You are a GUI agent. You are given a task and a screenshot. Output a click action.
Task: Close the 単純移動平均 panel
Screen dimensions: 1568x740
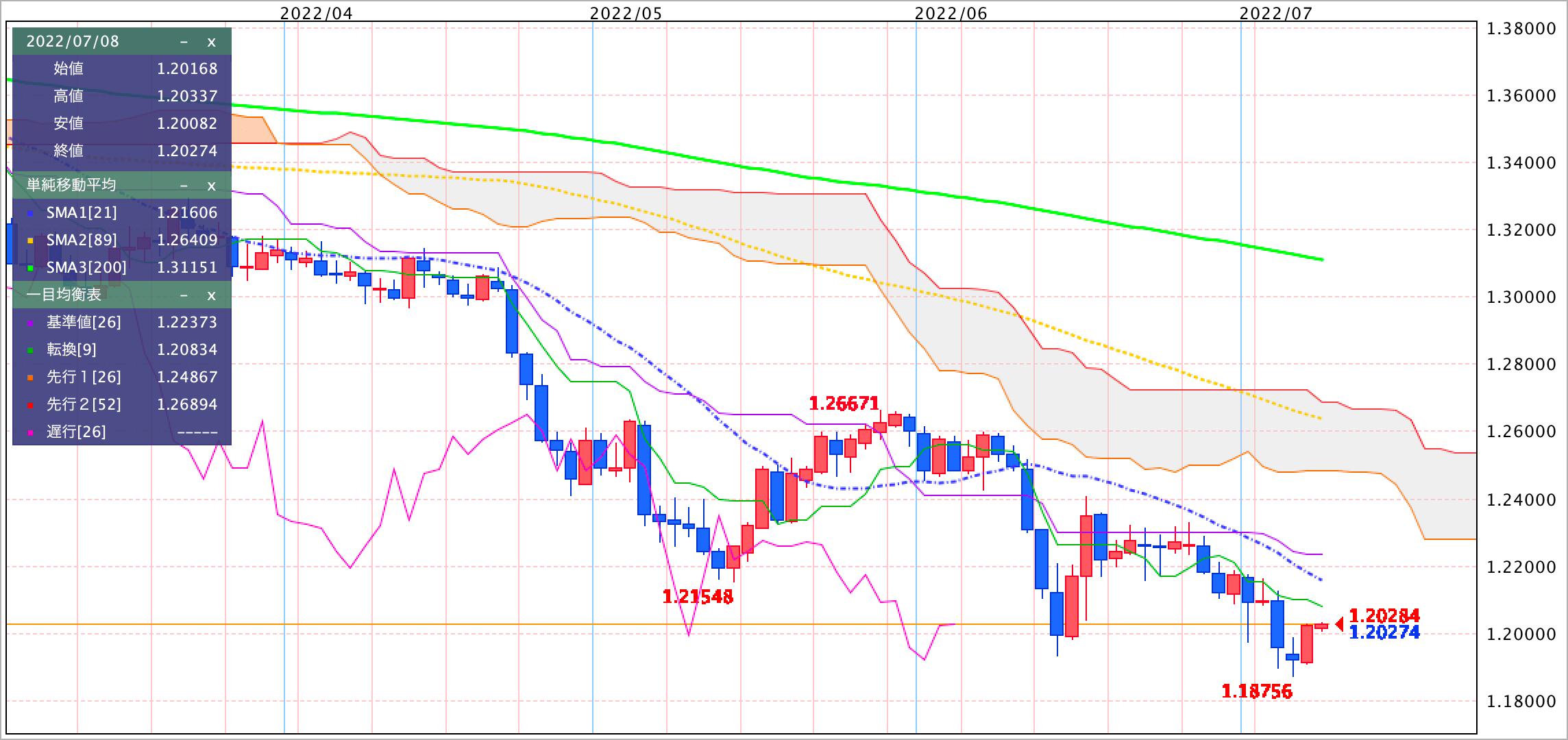(x=211, y=186)
